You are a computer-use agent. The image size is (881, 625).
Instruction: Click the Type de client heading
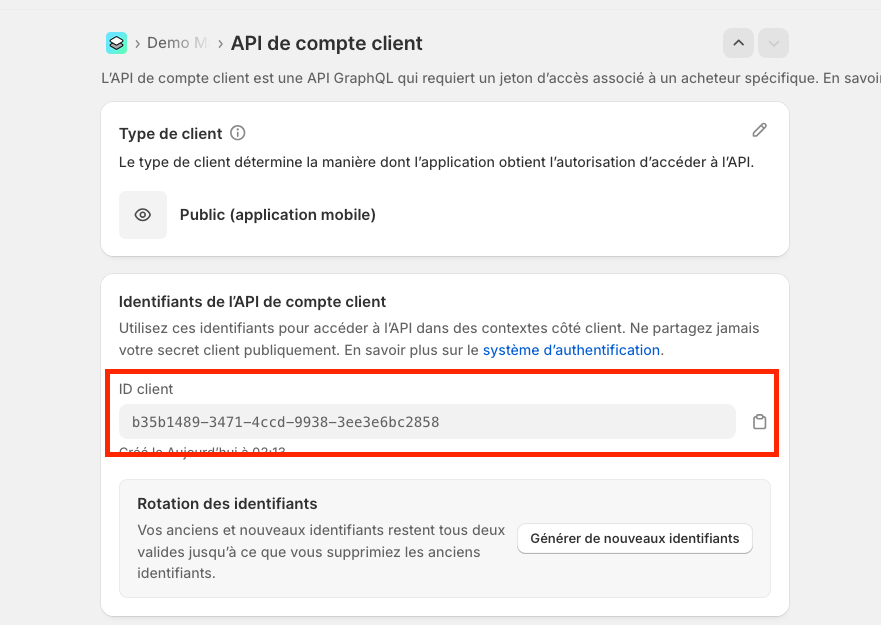click(x=170, y=134)
